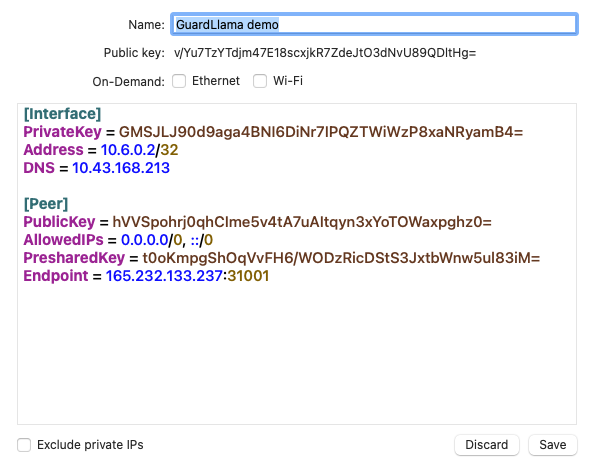Click the Endpoint keyword

[56, 276]
